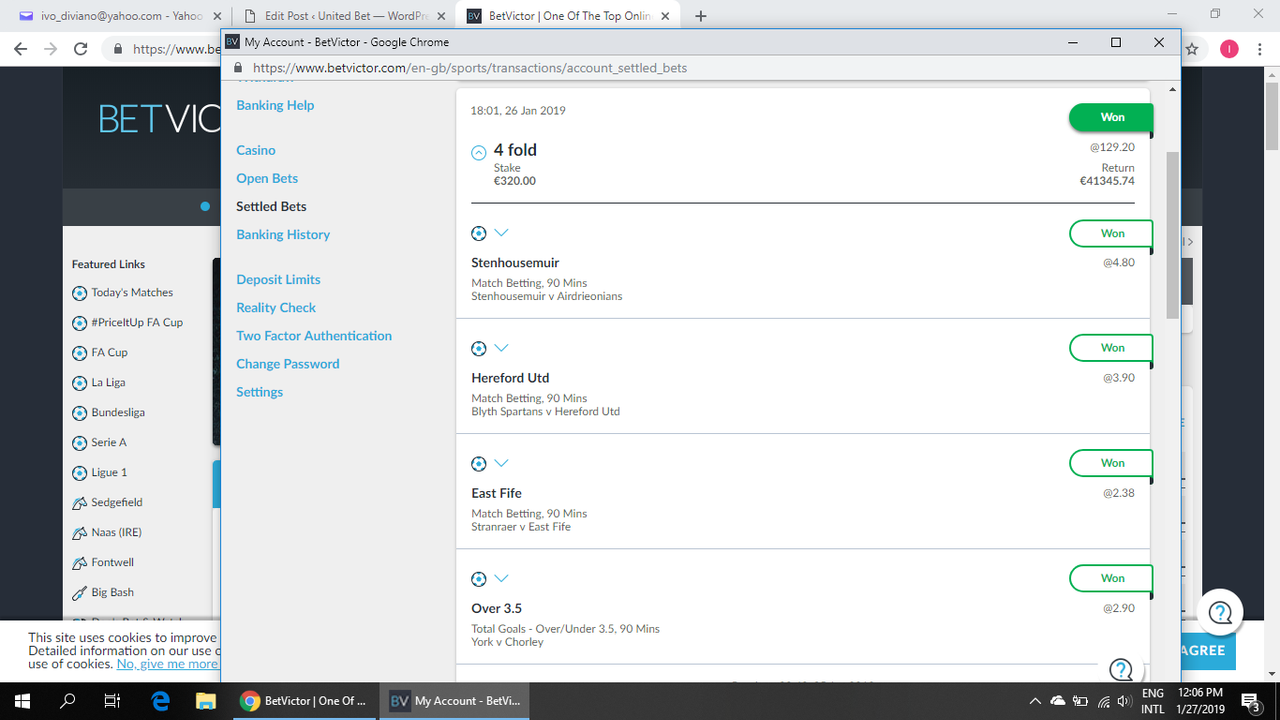Click the football icon in Hereford Utd bet row
Image resolution: width=1280 pixels, height=720 pixels.
point(478,348)
